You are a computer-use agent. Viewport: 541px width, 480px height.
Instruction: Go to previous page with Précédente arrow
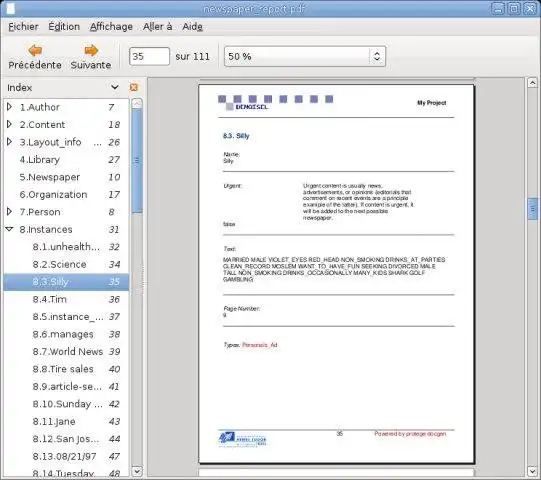click(x=35, y=57)
